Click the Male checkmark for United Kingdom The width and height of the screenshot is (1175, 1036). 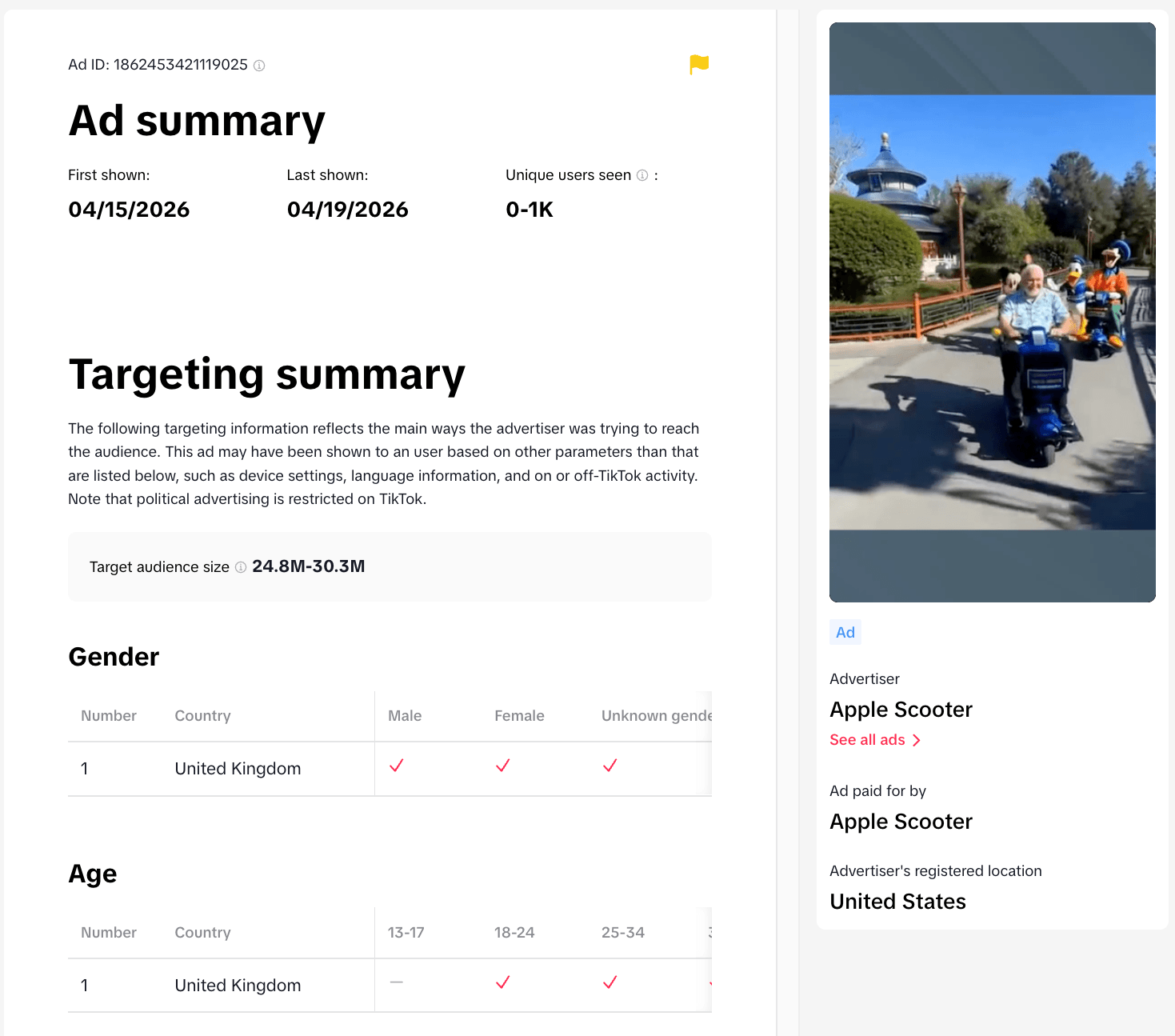coord(397,766)
